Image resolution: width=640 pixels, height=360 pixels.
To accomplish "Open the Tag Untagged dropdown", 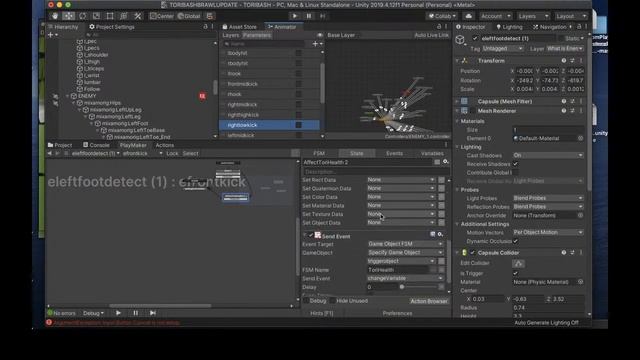I will 502,49.
